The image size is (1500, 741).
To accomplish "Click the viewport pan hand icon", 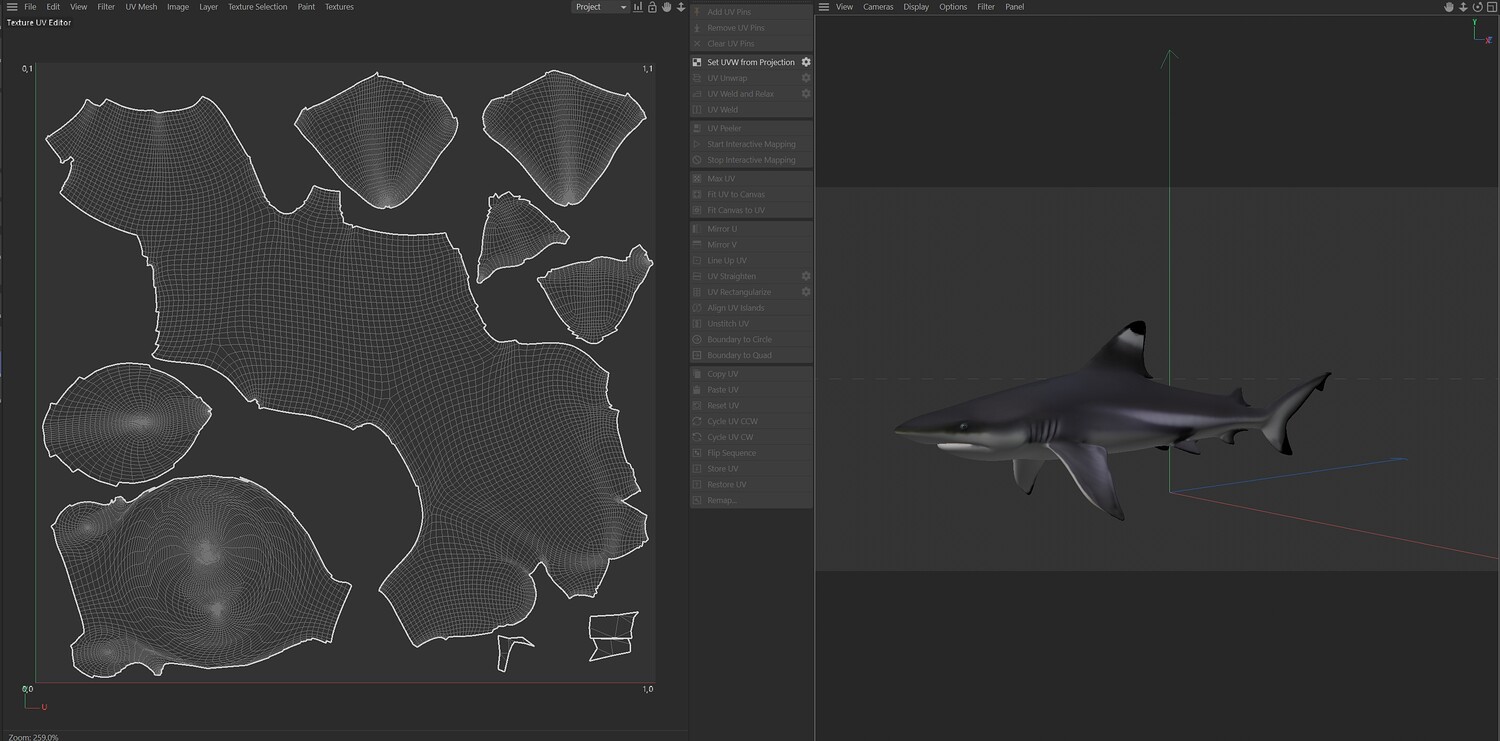I will coord(1449,7).
